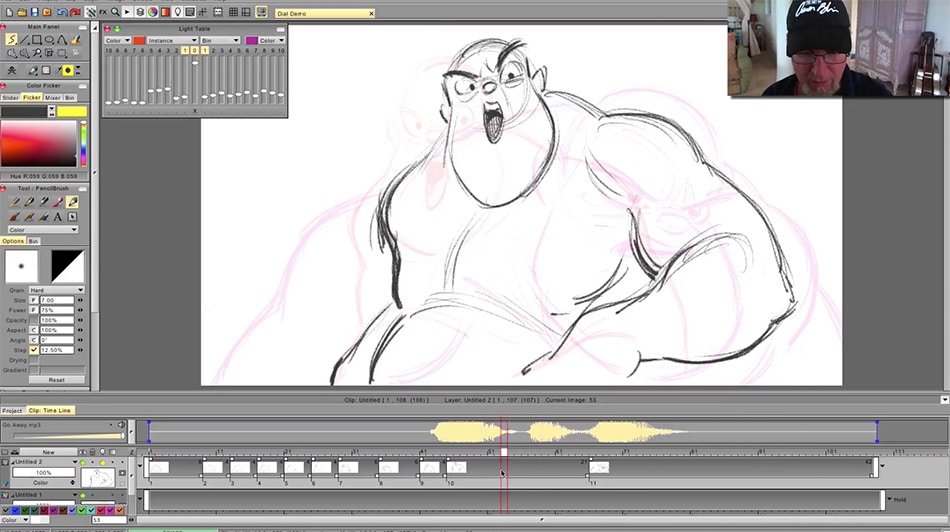Toggle the green display dot of Untitled 2 layer
This screenshot has height=532, width=950.
click(82, 462)
